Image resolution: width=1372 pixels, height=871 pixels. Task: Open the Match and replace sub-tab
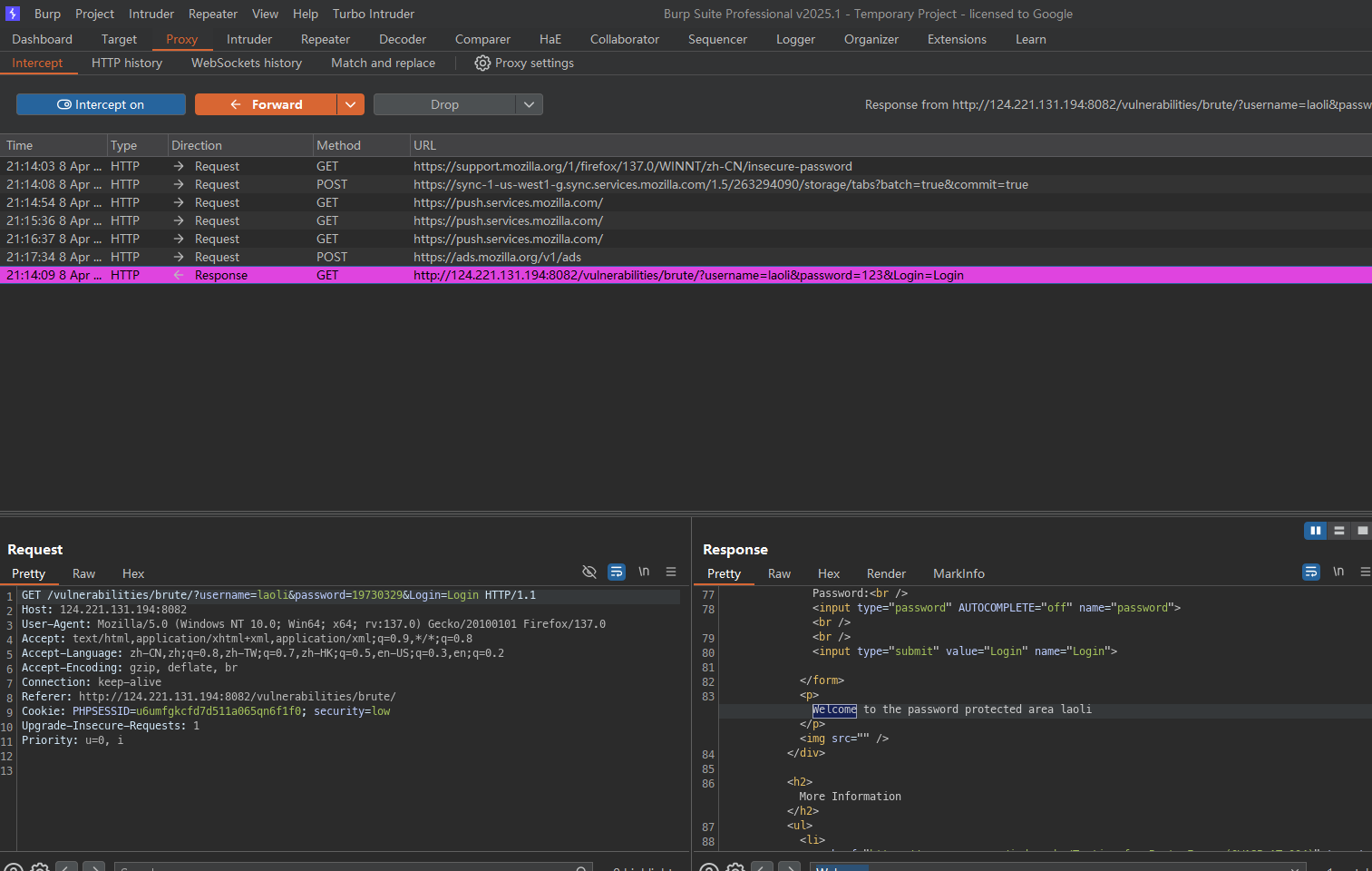point(383,63)
